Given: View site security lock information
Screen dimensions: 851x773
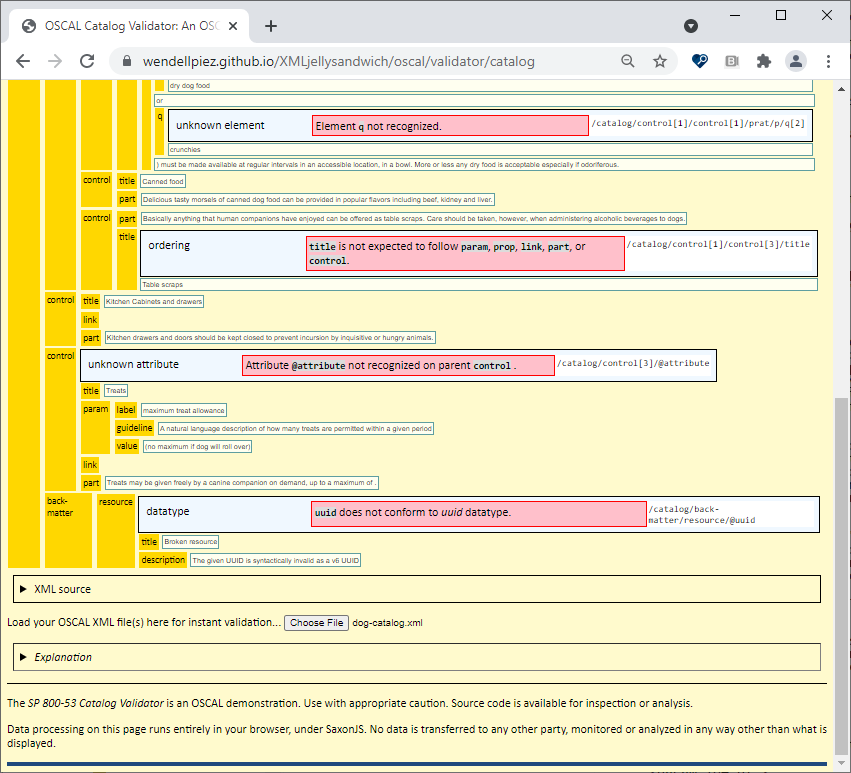Looking at the screenshot, I should point(126,61).
